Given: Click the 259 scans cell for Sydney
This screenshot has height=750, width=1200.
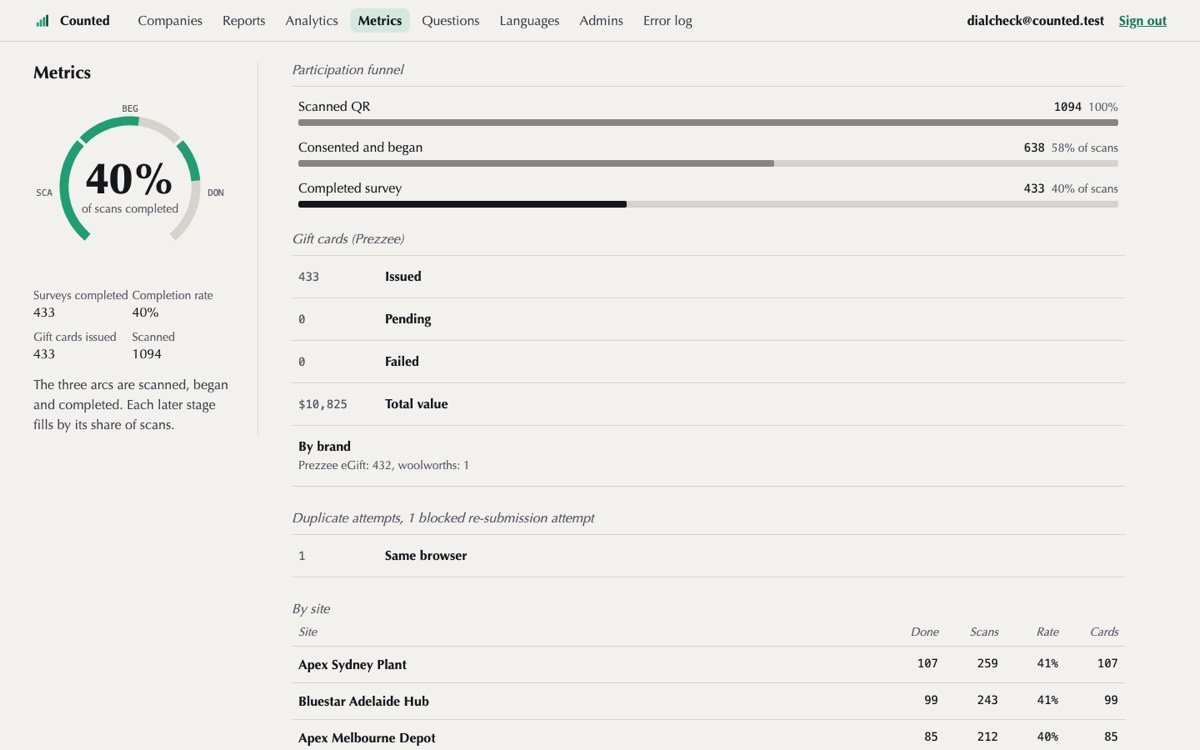Looking at the screenshot, I should pyautogui.click(x=988, y=664).
